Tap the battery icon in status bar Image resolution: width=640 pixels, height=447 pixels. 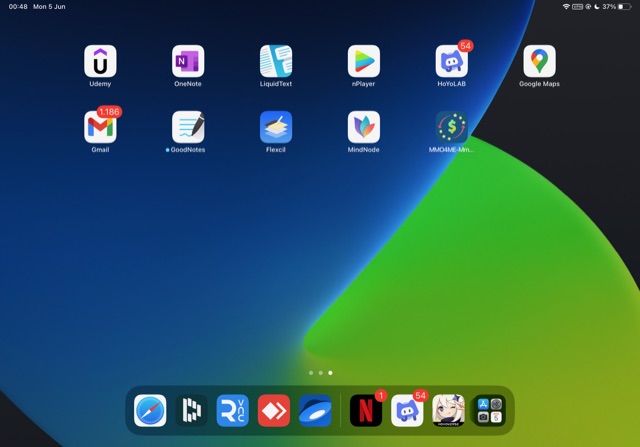(x=624, y=7)
